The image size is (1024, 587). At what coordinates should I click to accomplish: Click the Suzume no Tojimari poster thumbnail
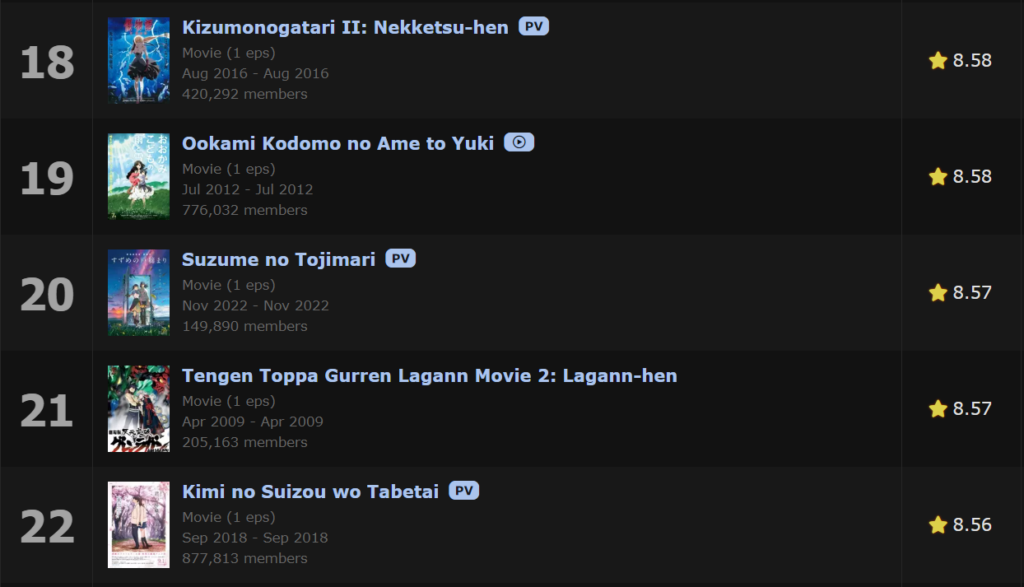click(x=138, y=293)
